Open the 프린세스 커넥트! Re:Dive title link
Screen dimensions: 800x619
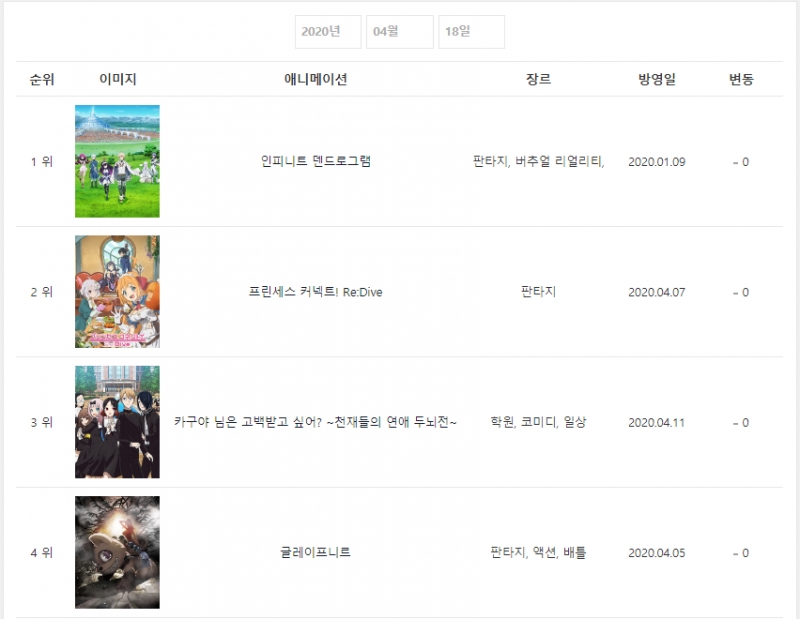(x=316, y=292)
